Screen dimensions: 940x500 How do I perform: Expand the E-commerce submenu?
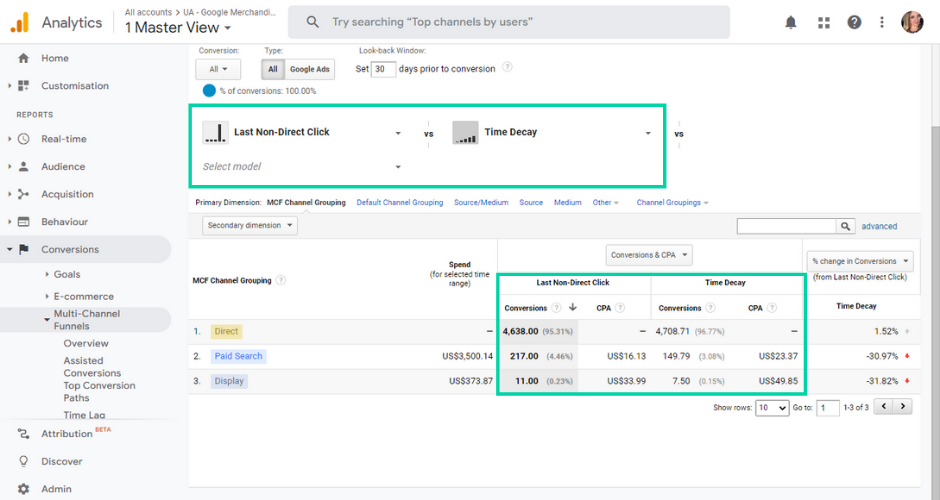tap(47, 296)
